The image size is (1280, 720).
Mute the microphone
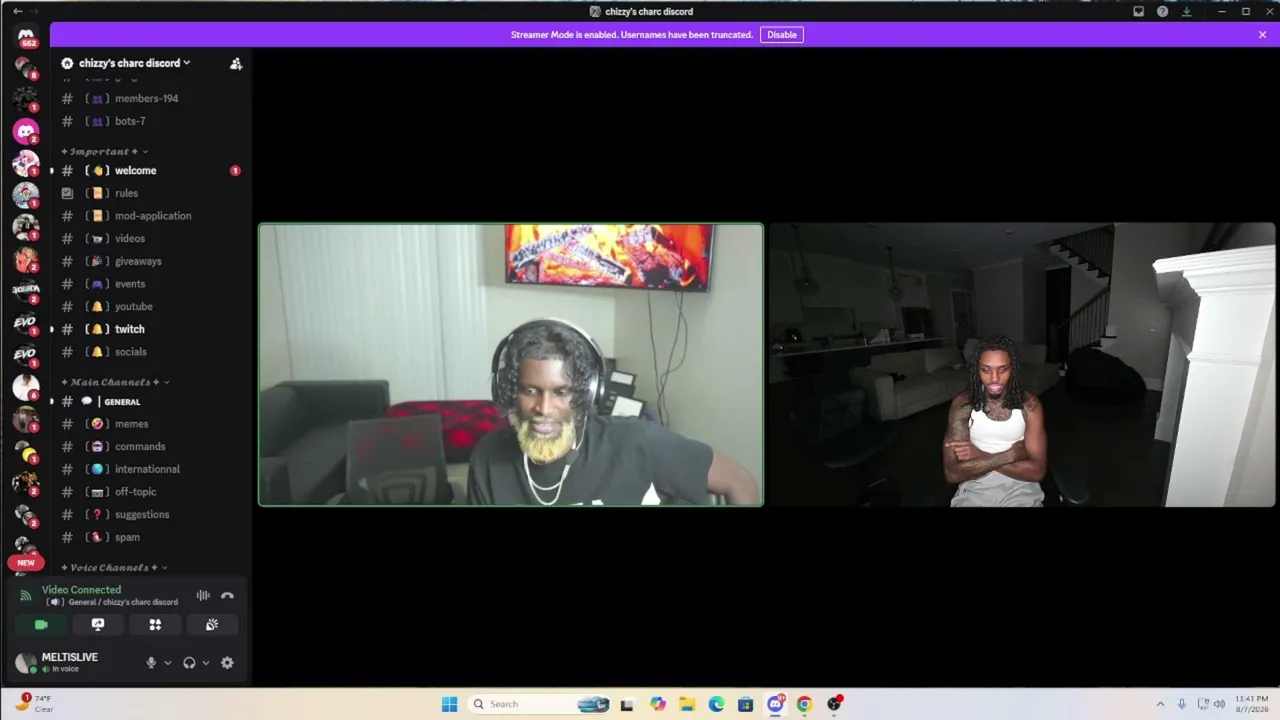point(151,663)
